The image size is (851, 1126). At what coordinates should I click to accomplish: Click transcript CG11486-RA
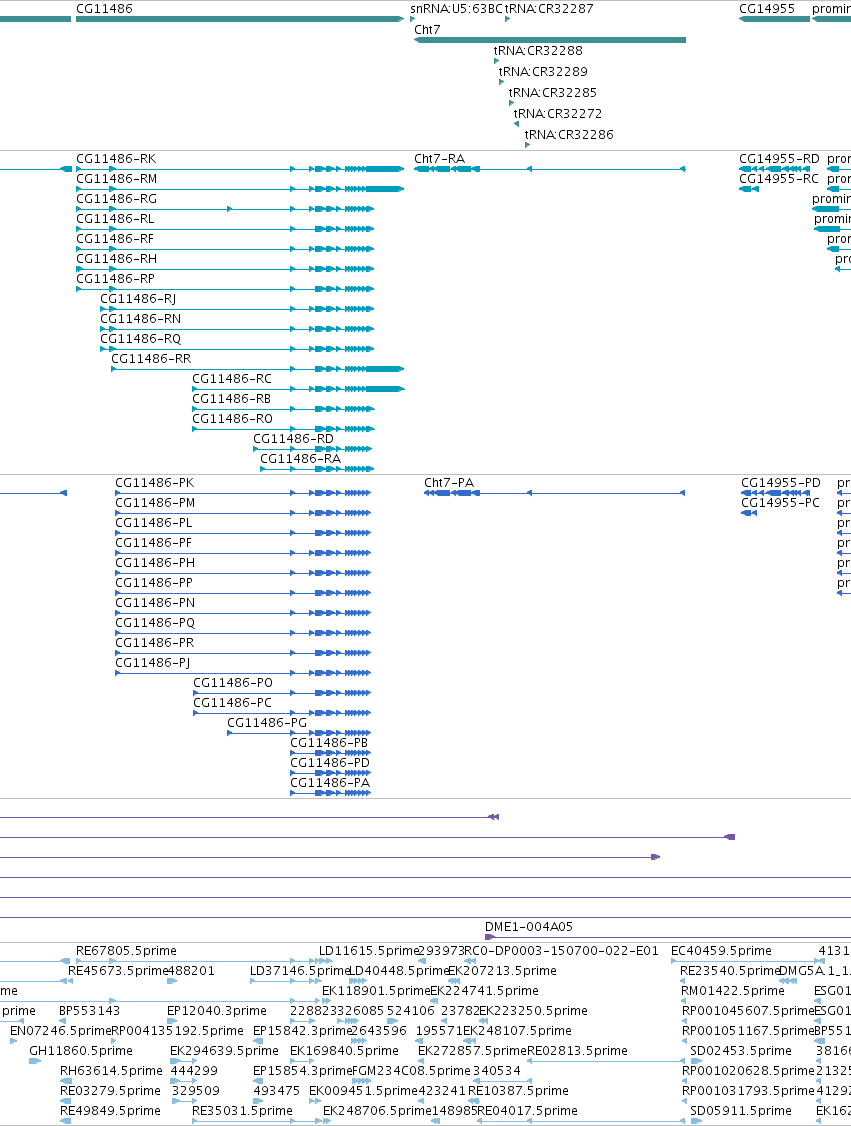point(300,460)
